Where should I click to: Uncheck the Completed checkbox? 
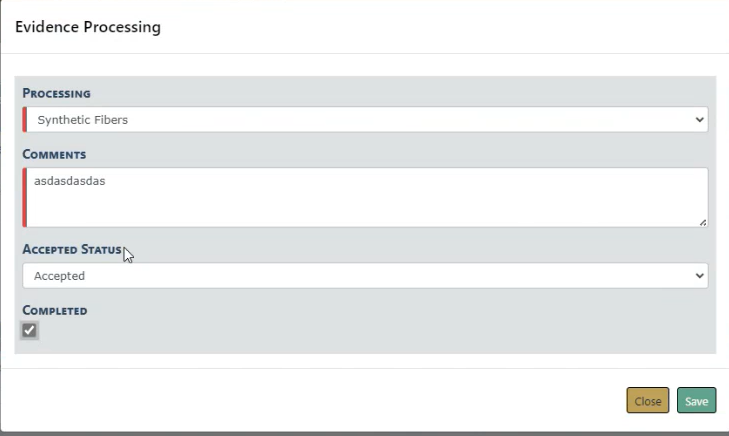click(30, 330)
